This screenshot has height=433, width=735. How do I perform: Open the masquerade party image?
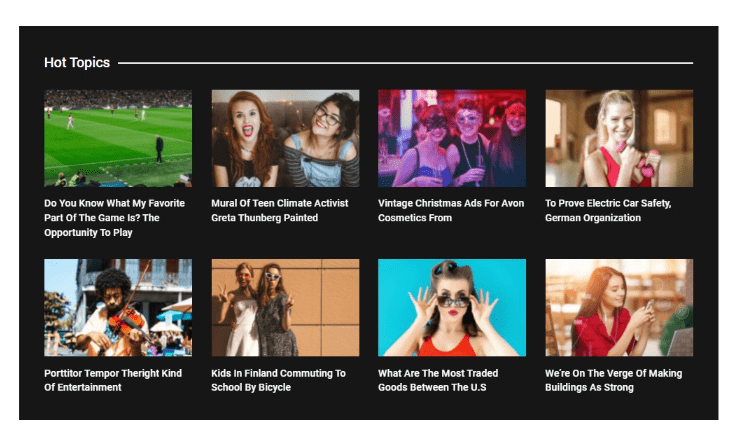click(x=451, y=138)
